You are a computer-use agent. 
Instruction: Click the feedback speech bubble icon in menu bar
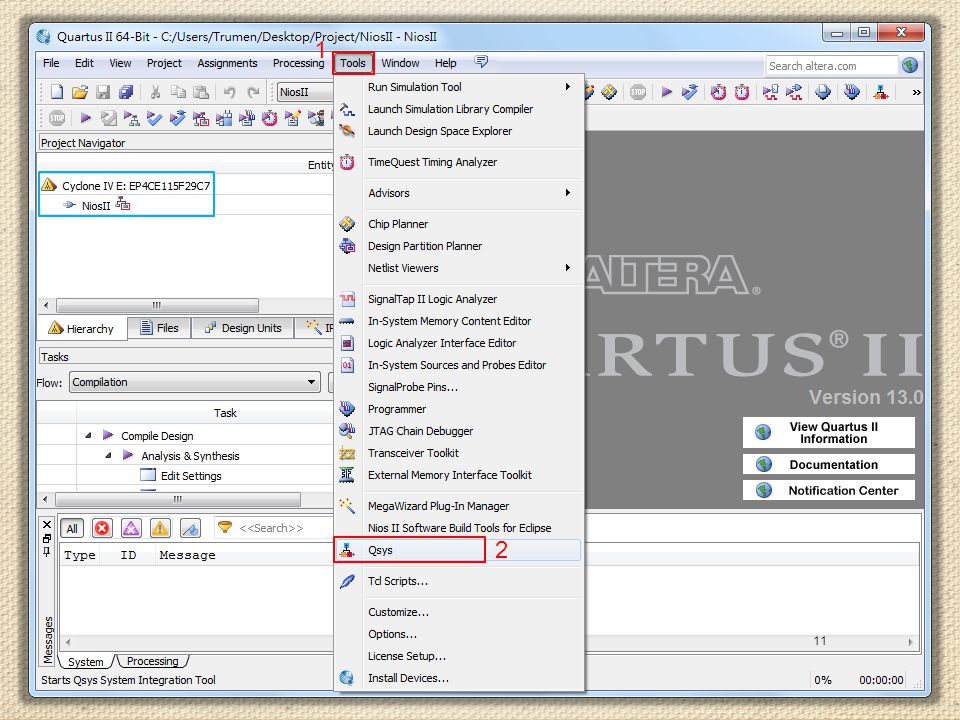pyautogui.click(x=481, y=61)
